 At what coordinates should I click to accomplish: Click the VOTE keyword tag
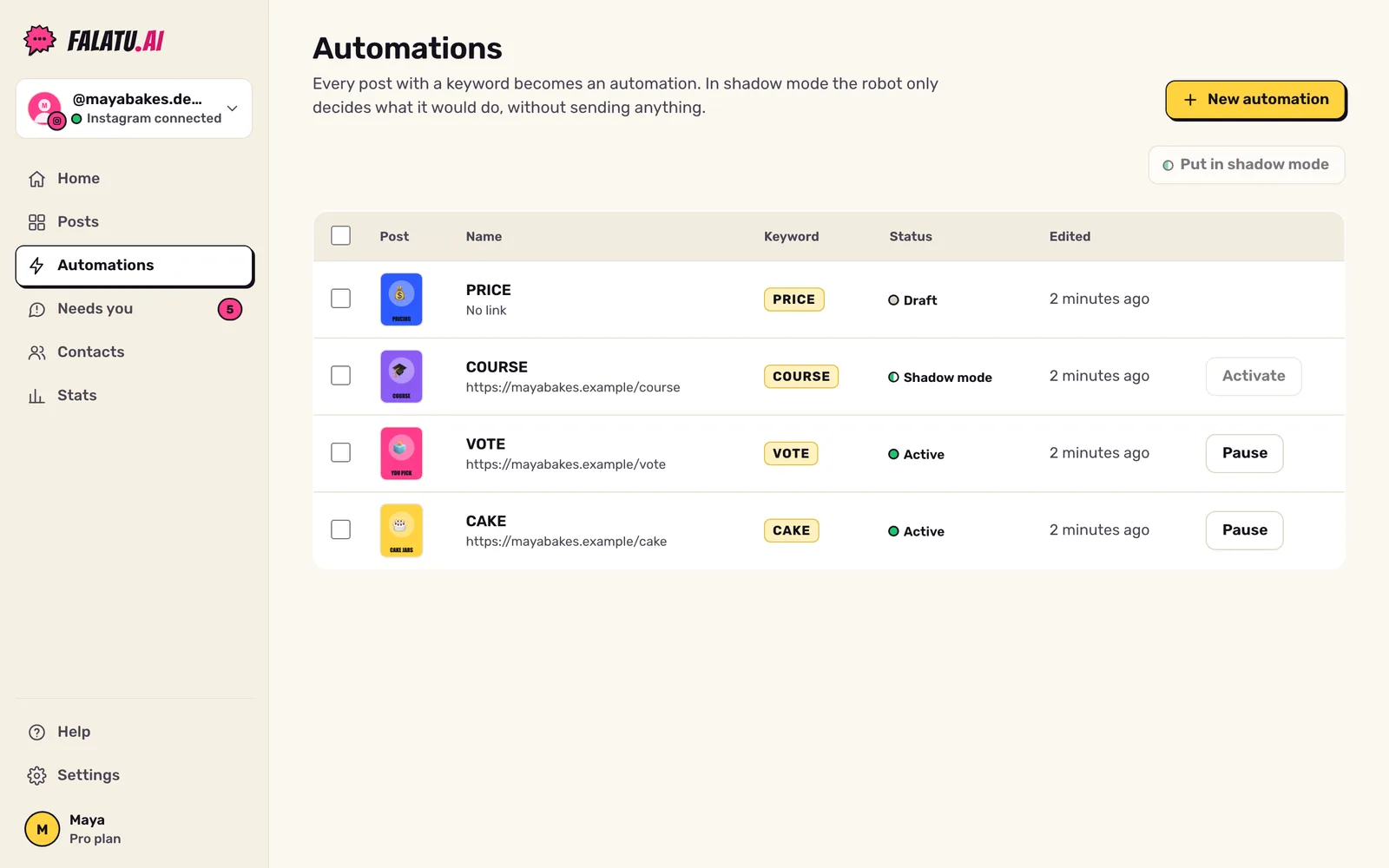791,453
